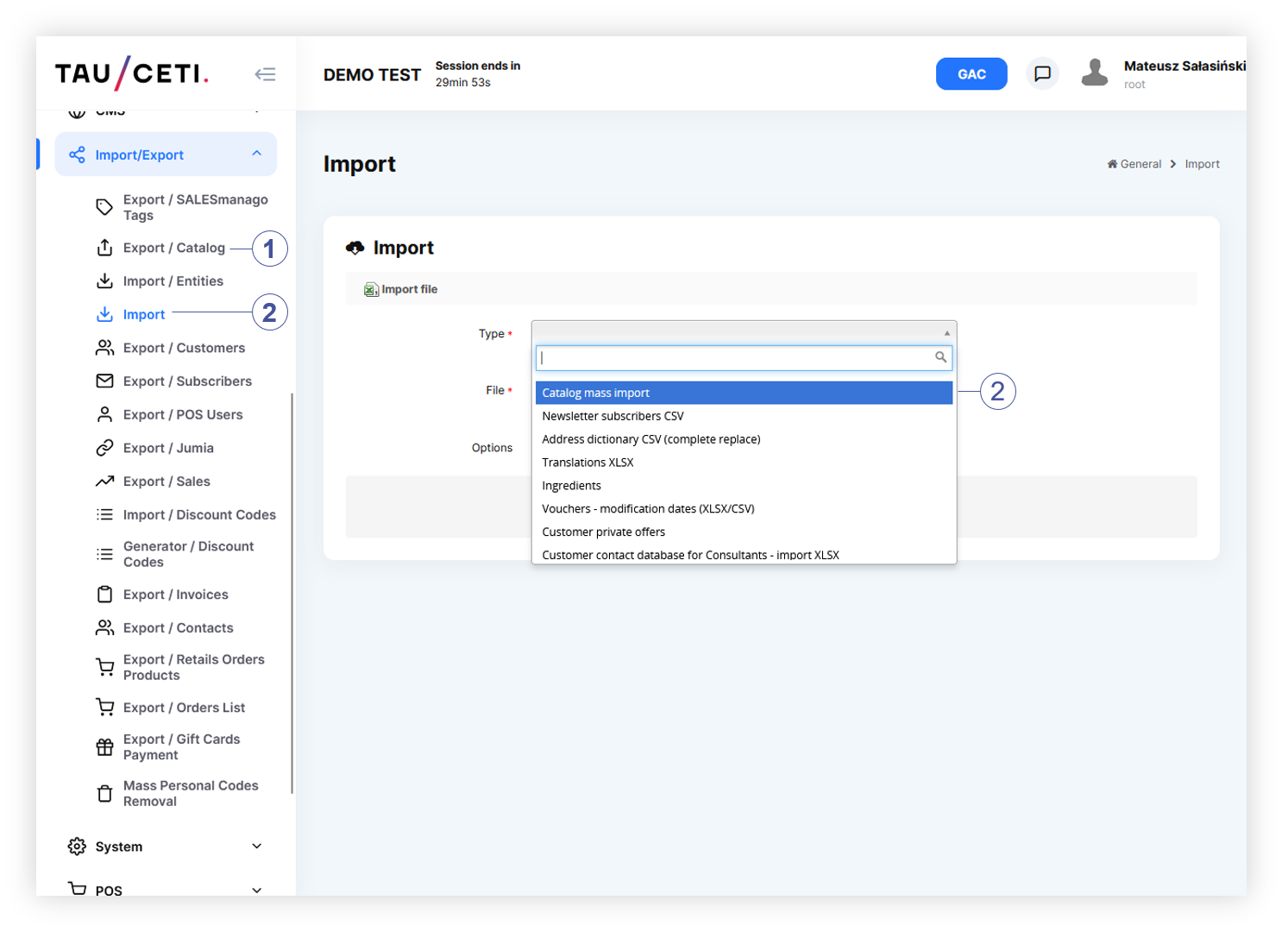The image size is (1288, 932).
Task: Go to General in the breadcrumb
Action: coord(1140,164)
